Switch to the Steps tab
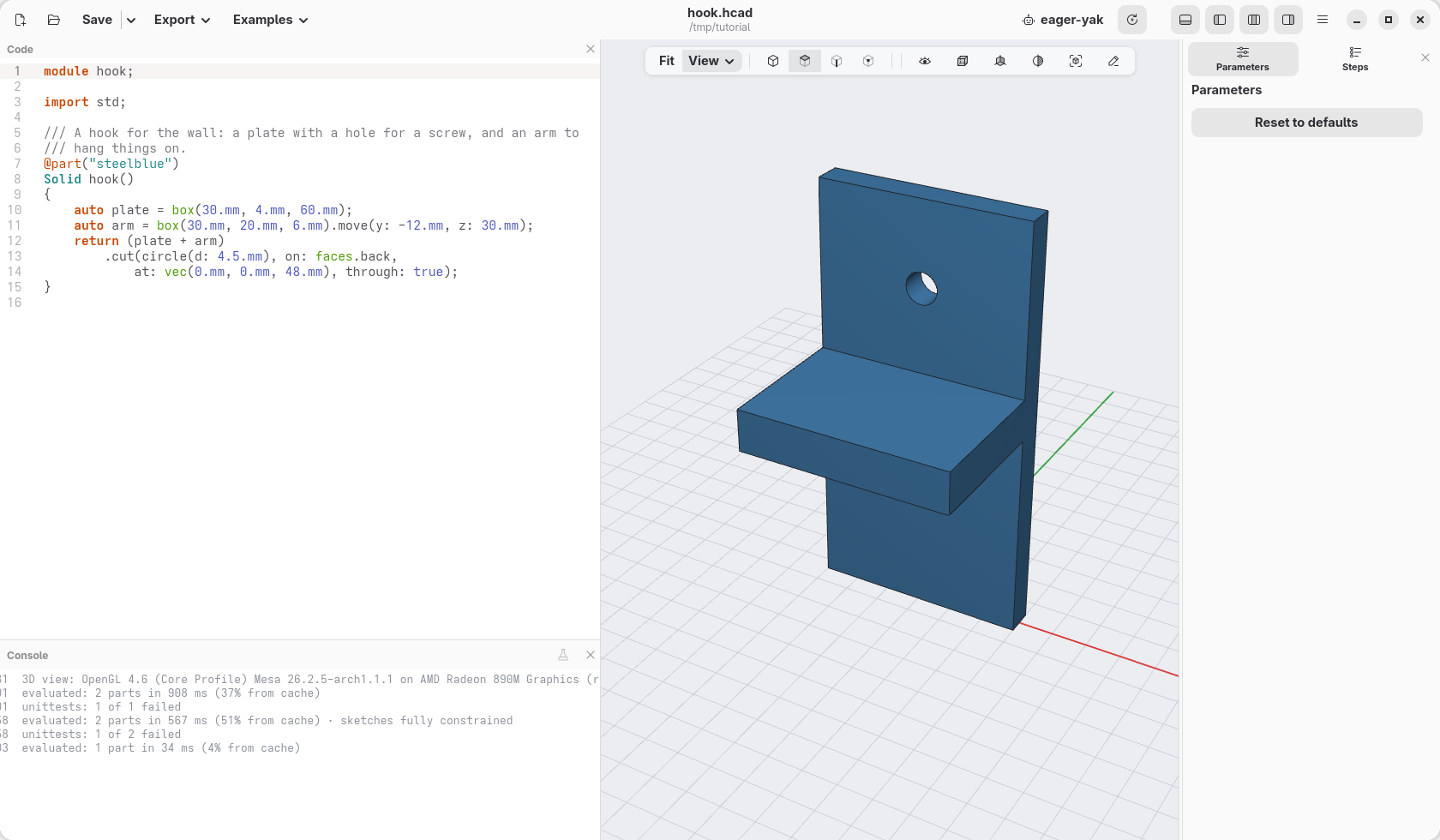Image resolution: width=1440 pixels, height=840 pixels. [1355, 59]
